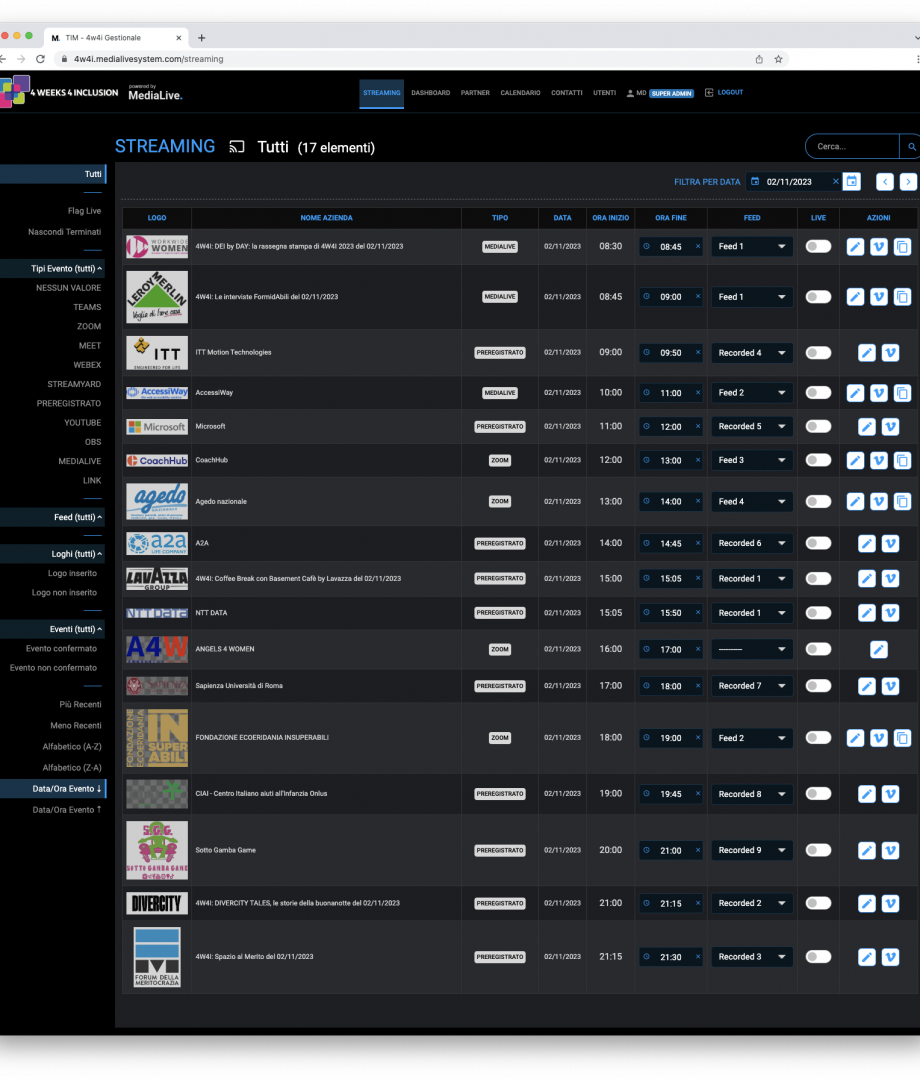Bookmark the page with the star icon
The width and height of the screenshot is (920, 1080).
point(778,59)
